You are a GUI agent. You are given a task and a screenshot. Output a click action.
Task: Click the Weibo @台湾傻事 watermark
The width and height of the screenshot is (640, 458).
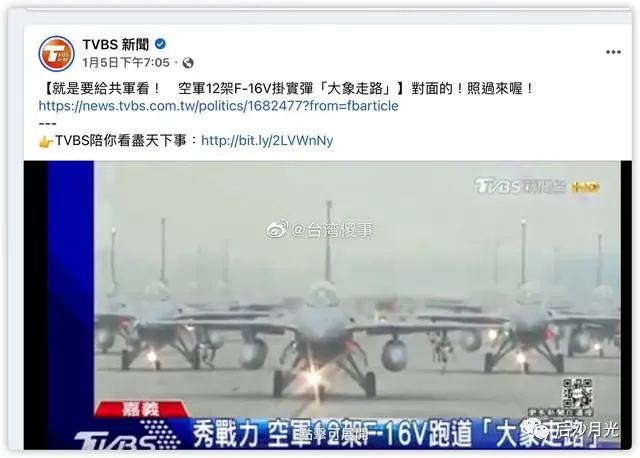[x=320, y=230]
